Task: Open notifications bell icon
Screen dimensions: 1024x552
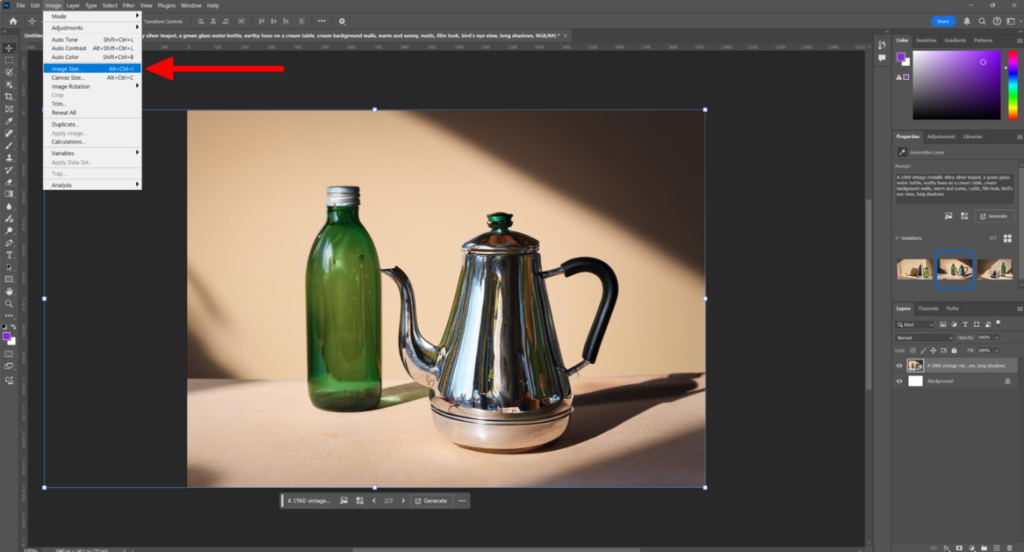Action: 967,21
